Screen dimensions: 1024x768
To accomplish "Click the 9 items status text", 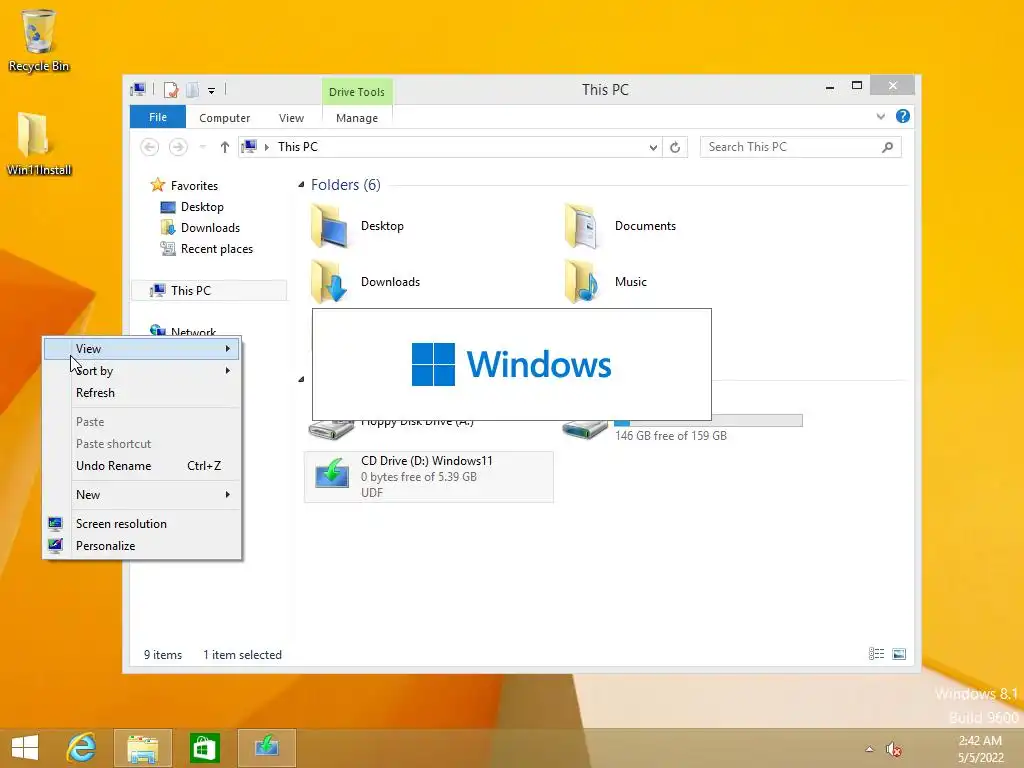I will (x=163, y=655).
